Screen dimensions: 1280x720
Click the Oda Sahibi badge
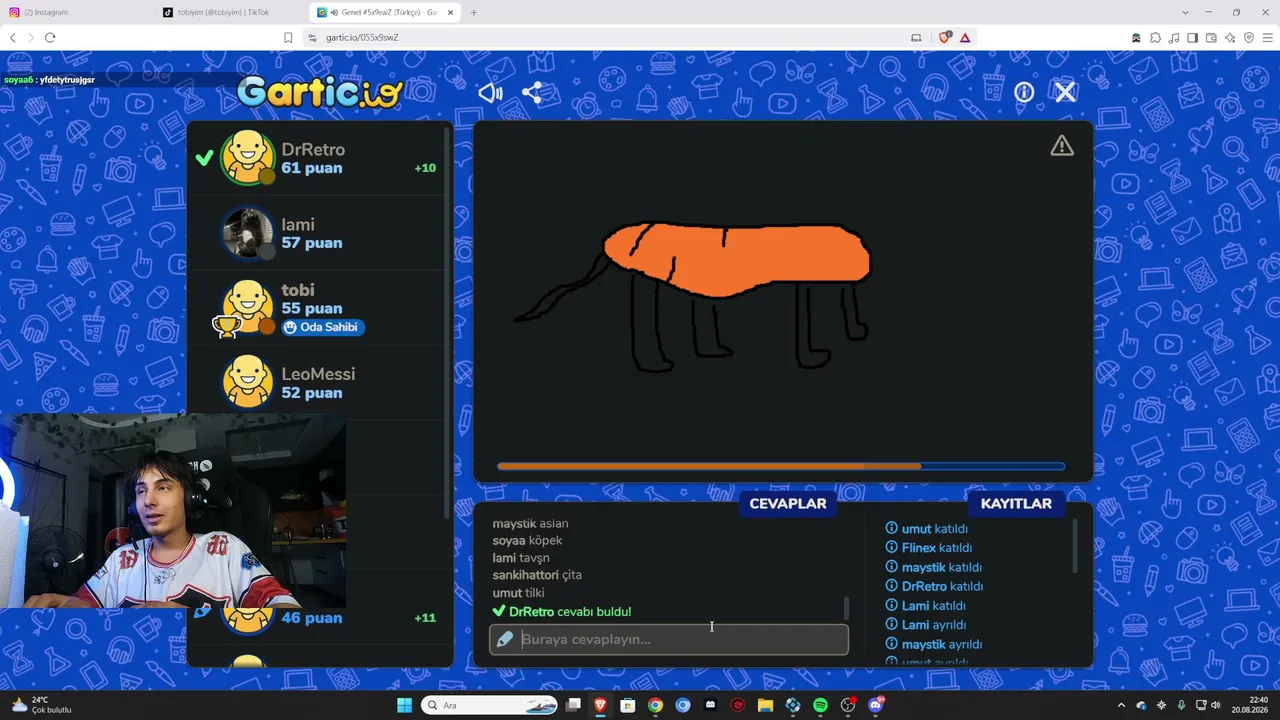pyautogui.click(x=322, y=327)
